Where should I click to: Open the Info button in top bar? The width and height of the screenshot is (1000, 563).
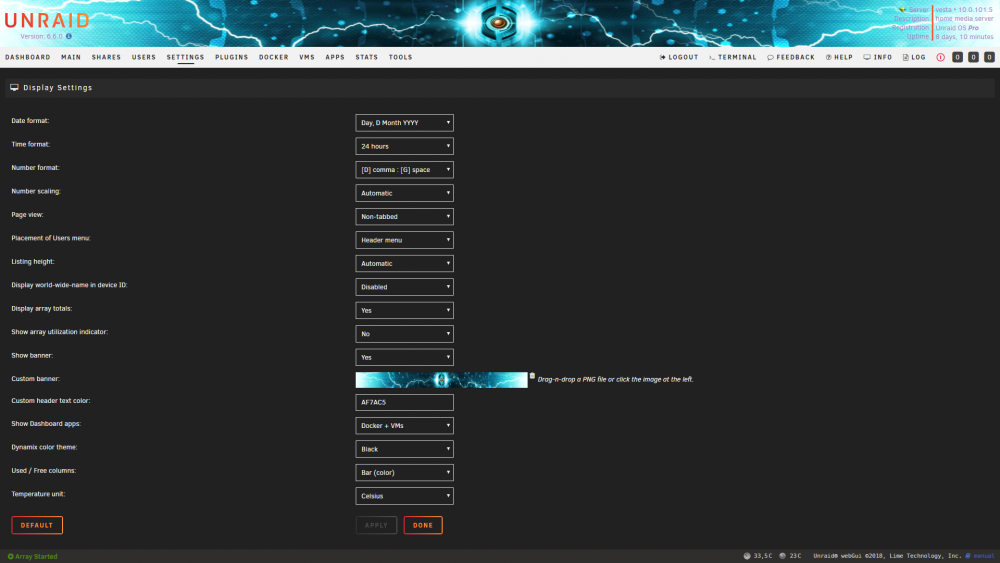pyautogui.click(x=878, y=57)
